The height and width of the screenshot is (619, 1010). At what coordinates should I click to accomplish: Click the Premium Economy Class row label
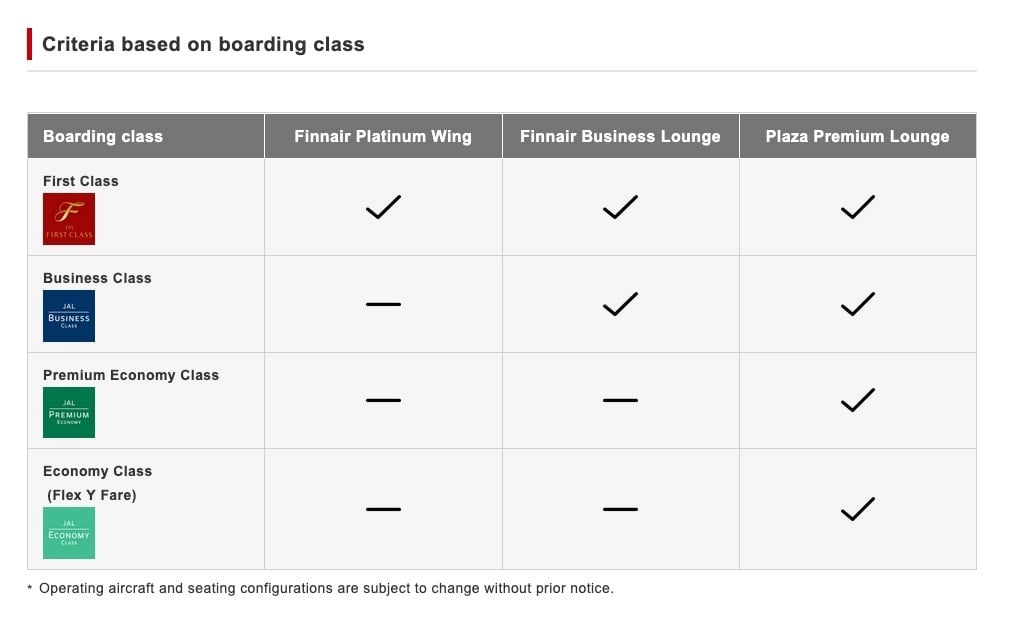point(131,375)
